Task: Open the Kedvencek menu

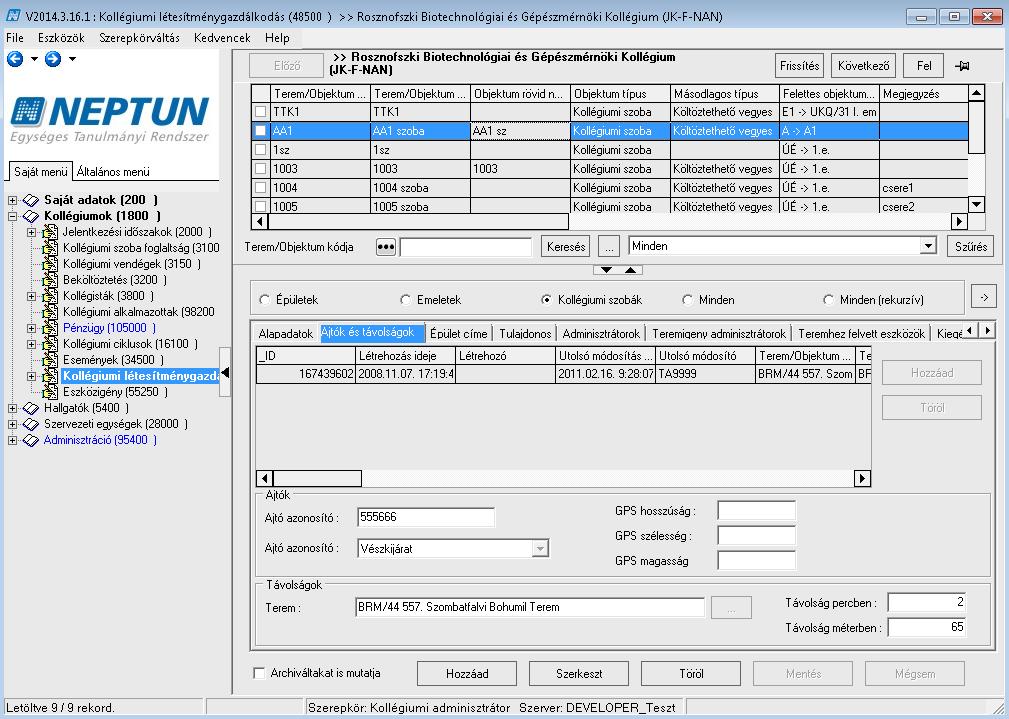Action: [x=222, y=38]
